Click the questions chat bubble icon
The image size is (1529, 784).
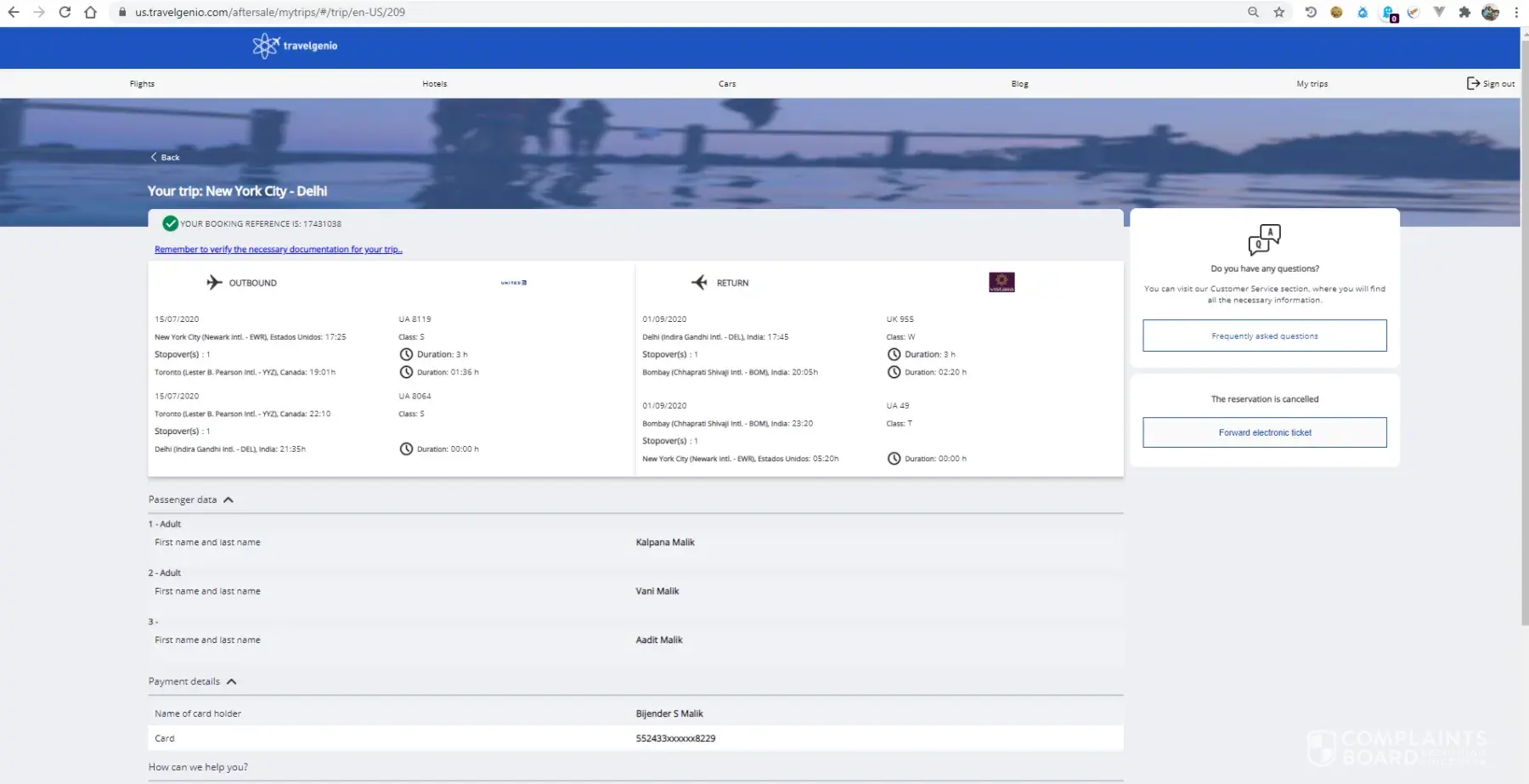click(1264, 240)
